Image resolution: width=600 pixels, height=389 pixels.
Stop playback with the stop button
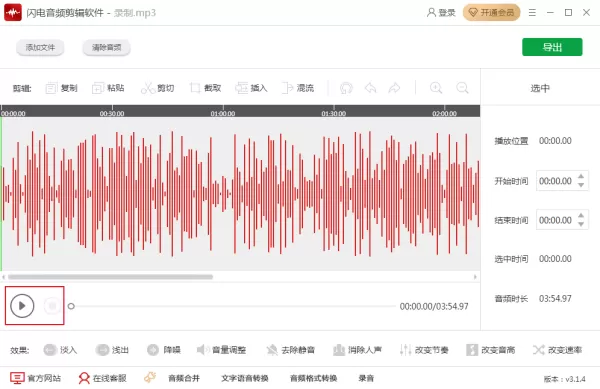52,306
